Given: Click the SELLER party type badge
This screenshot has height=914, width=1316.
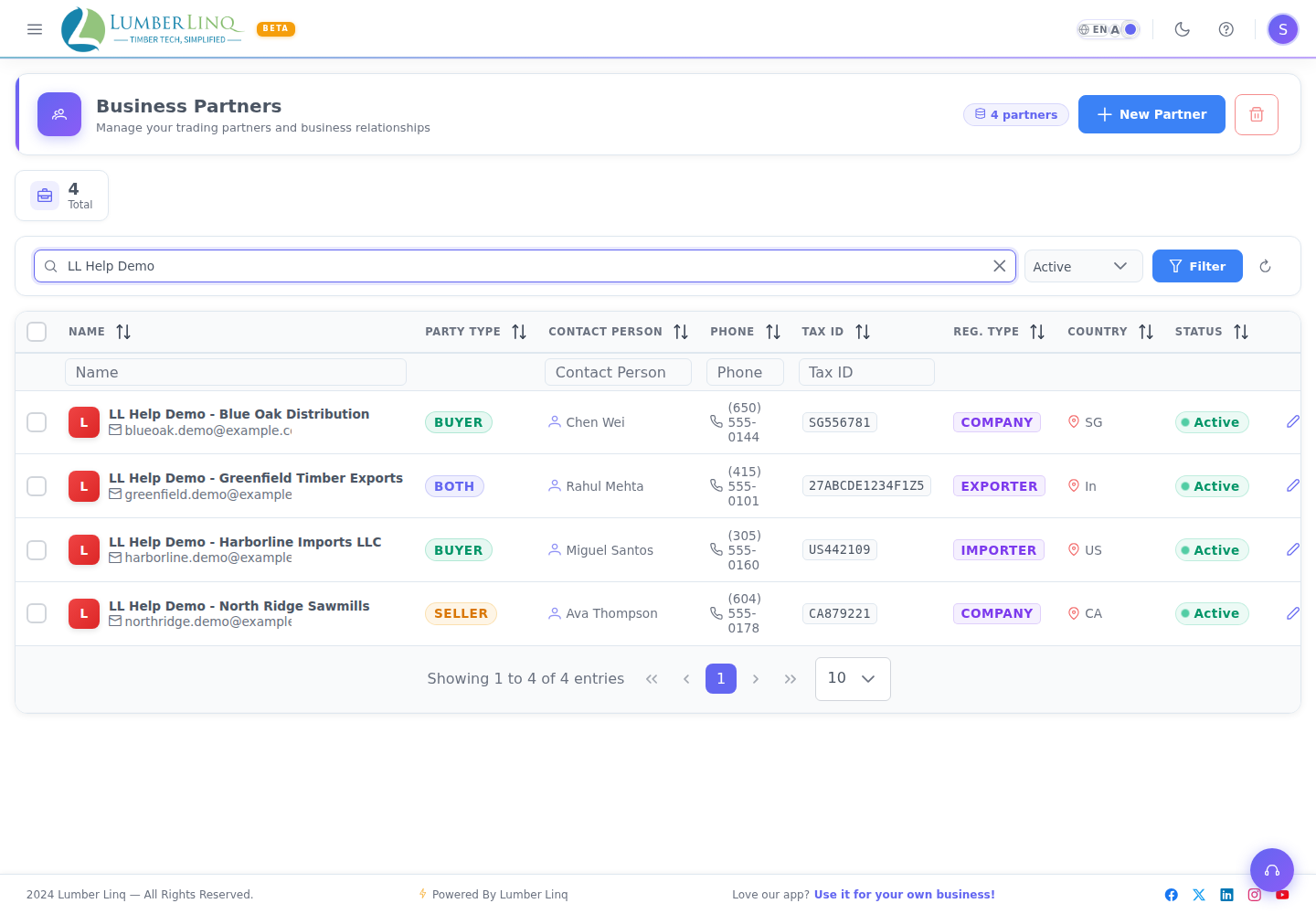Looking at the screenshot, I should (461, 613).
